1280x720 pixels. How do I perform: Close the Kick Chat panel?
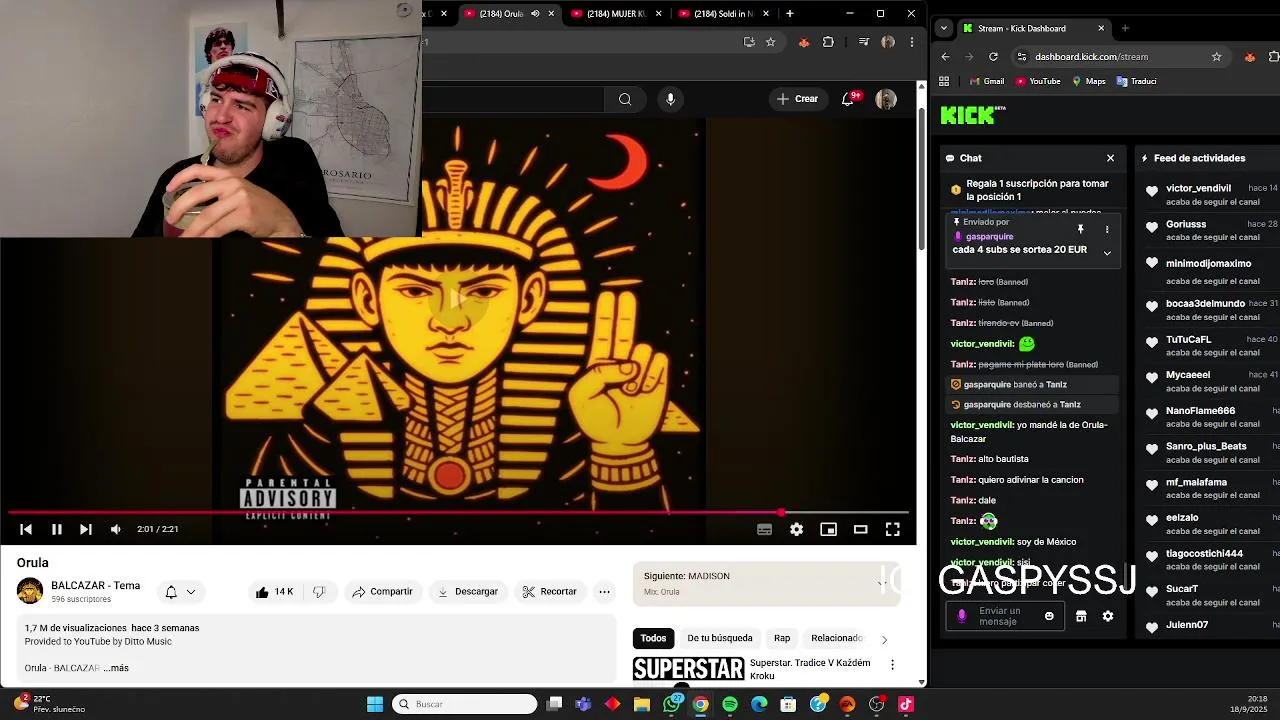[1110, 158]
